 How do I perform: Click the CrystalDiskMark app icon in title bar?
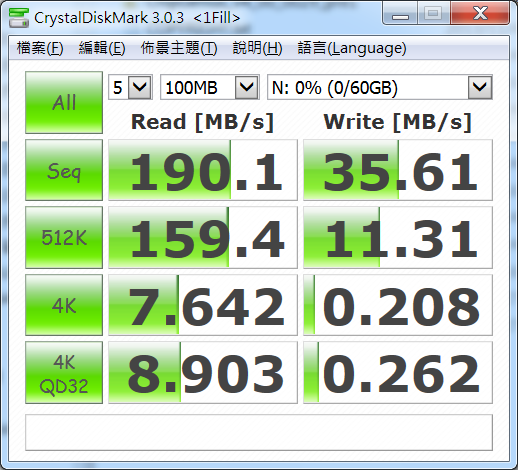(x=19, y=17)
